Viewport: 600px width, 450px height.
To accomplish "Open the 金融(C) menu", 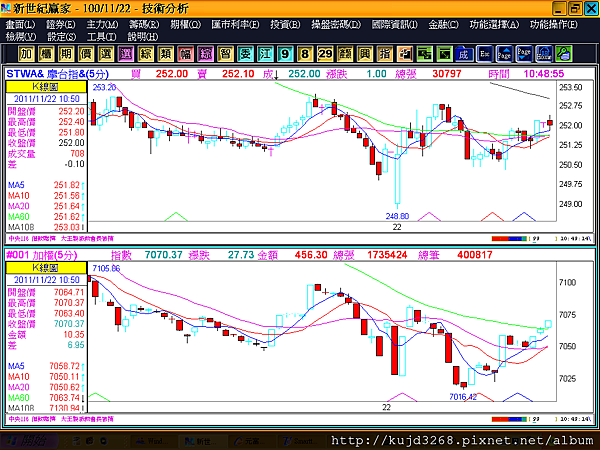I will click(443, 24).
